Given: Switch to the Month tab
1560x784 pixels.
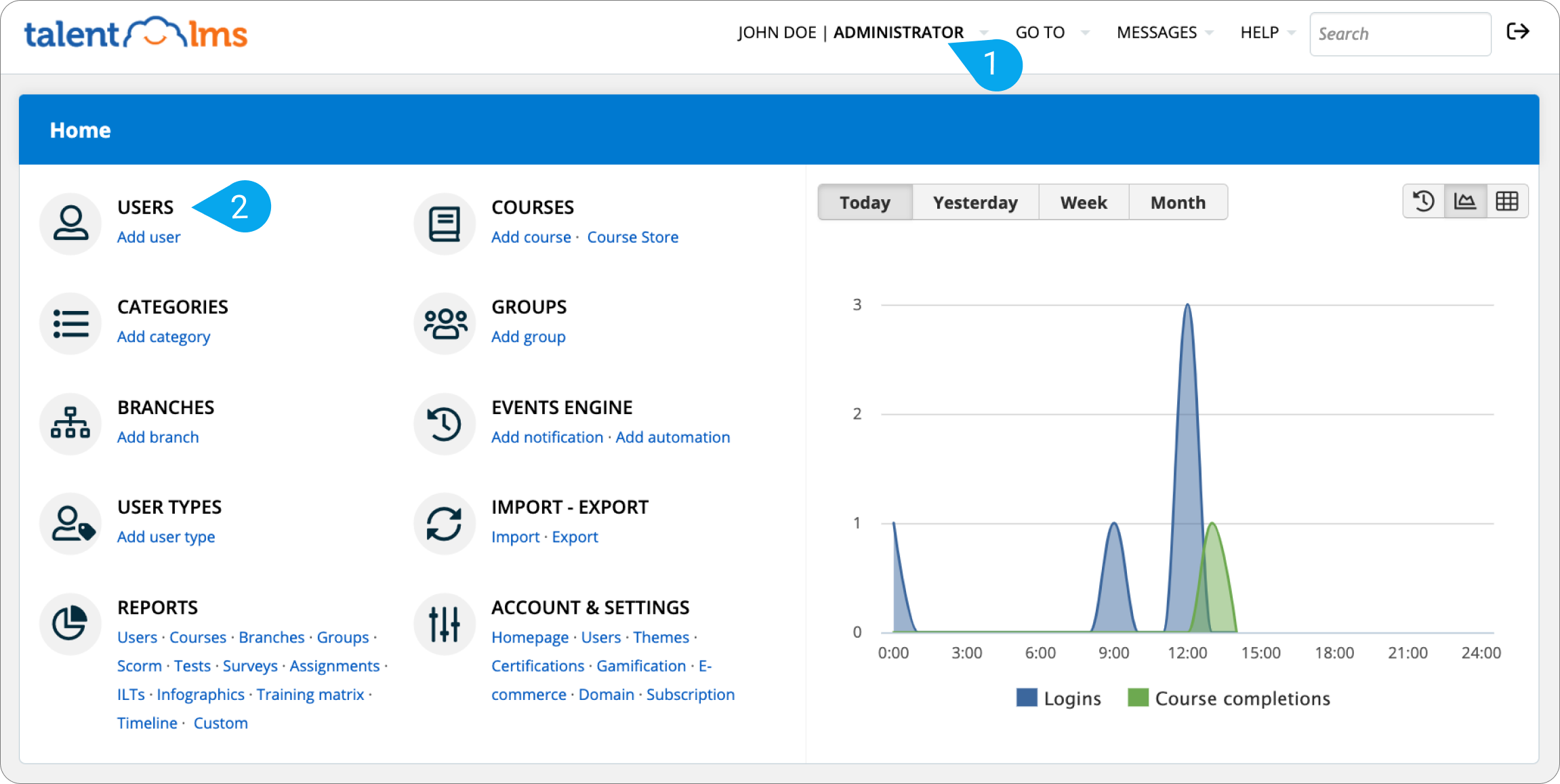Looking at the screenshot, I should click(x=1177, y=203).
